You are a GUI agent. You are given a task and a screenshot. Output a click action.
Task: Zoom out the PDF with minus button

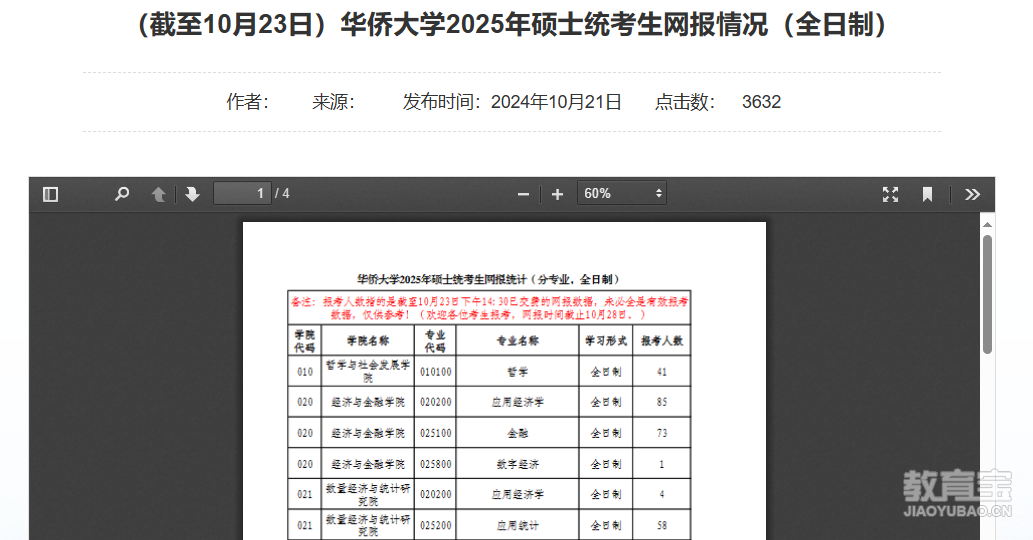524,194
